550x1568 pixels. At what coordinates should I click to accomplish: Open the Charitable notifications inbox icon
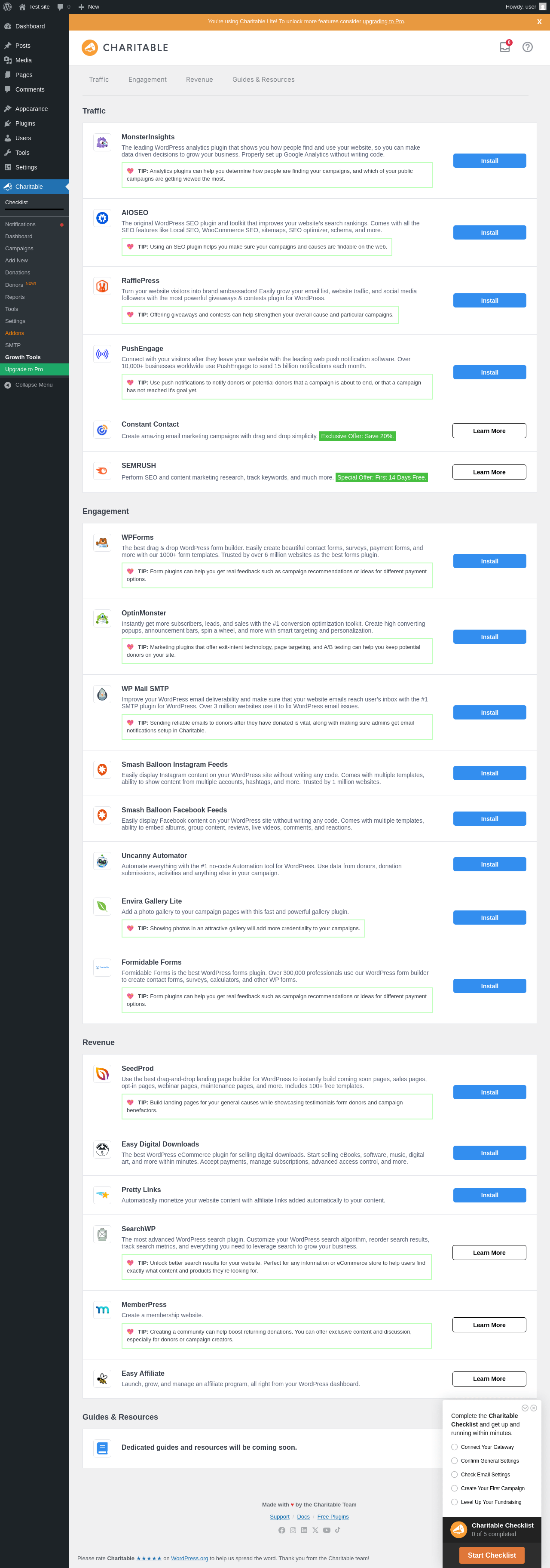pos(504,47)
